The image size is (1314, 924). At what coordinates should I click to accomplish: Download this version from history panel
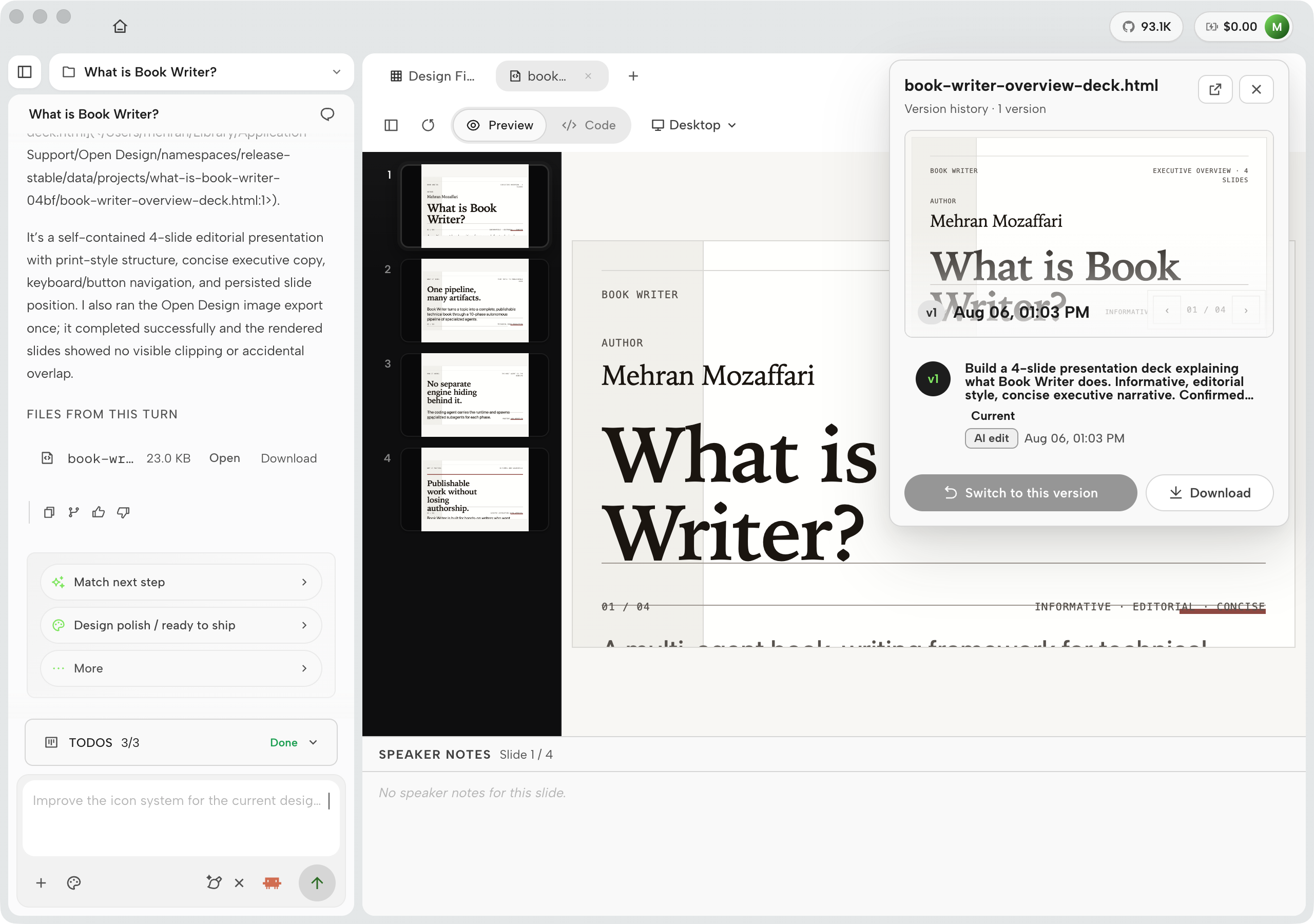1209,492
